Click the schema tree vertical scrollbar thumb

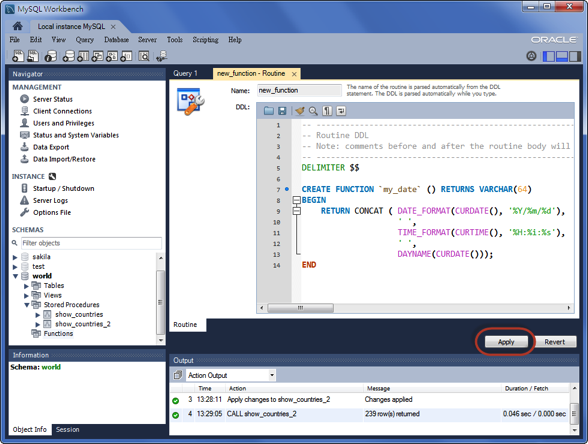(160, 302)
